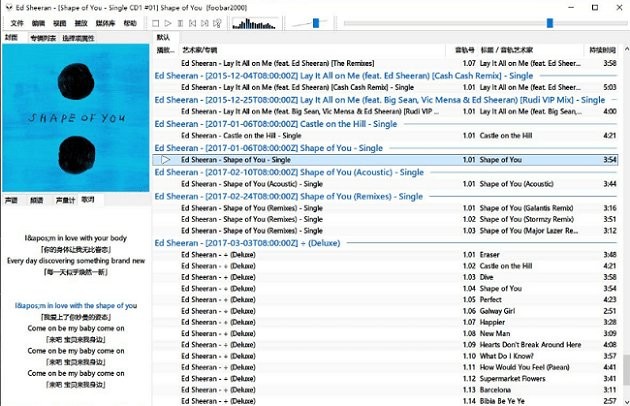630x406 pixels.
Task: Collapse the Shape of You (Remixes) group header
Action: click(x=288, y=196)
